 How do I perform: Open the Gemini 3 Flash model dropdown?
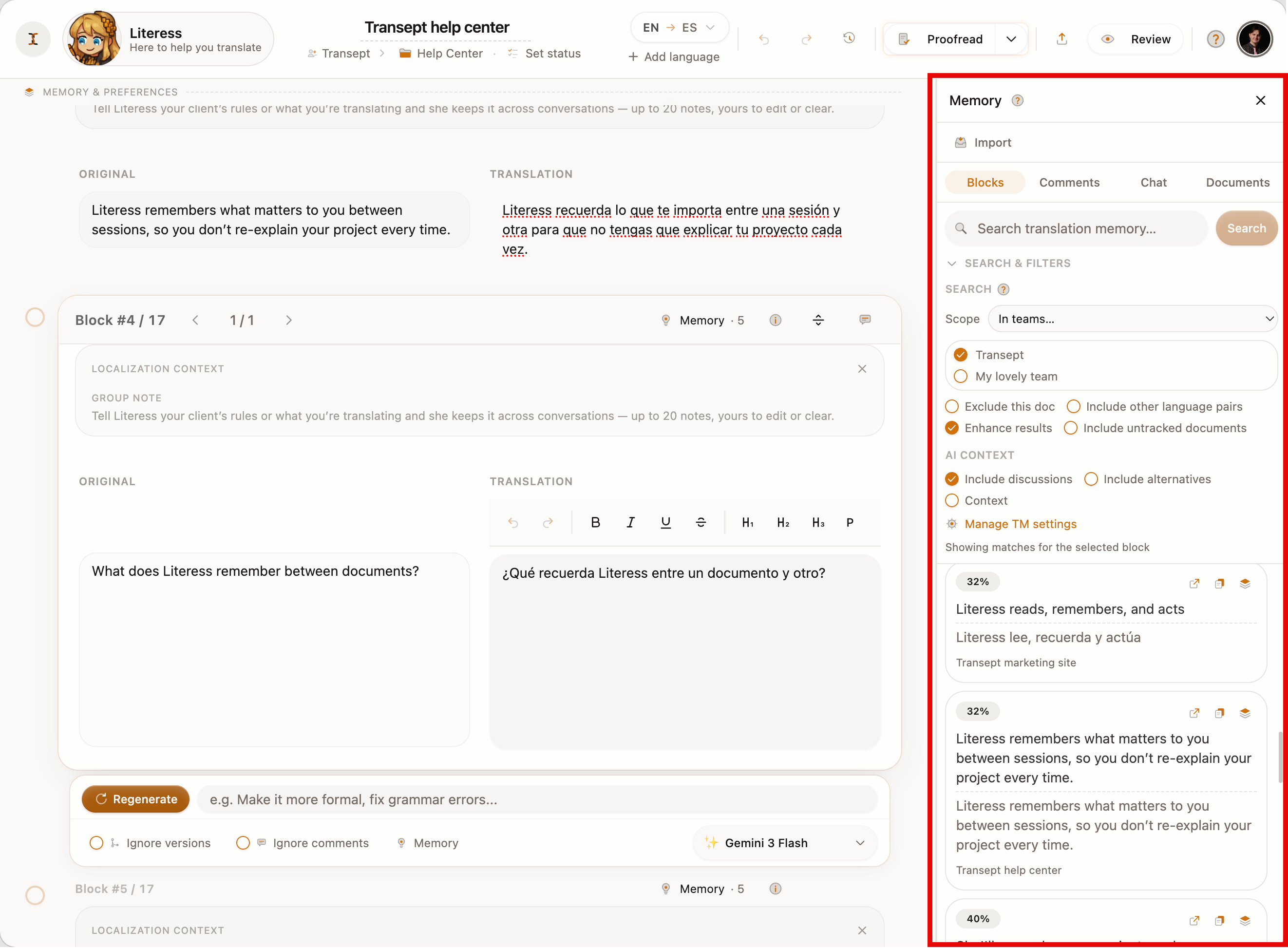point(784,843)
